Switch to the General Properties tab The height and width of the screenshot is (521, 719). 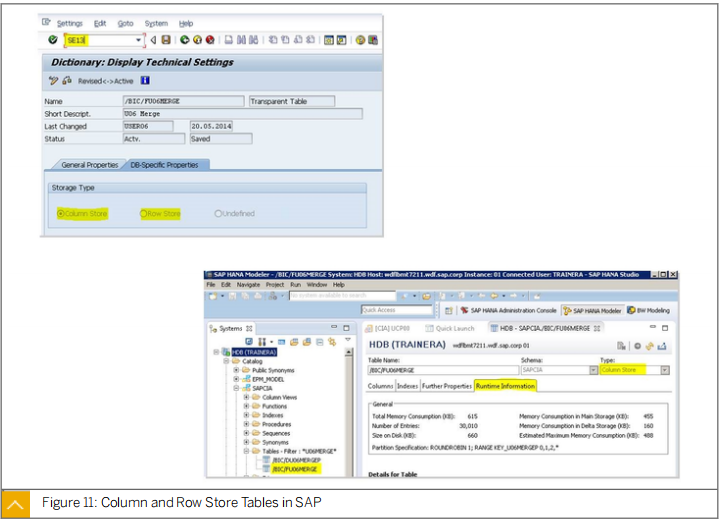pos(89,165)
